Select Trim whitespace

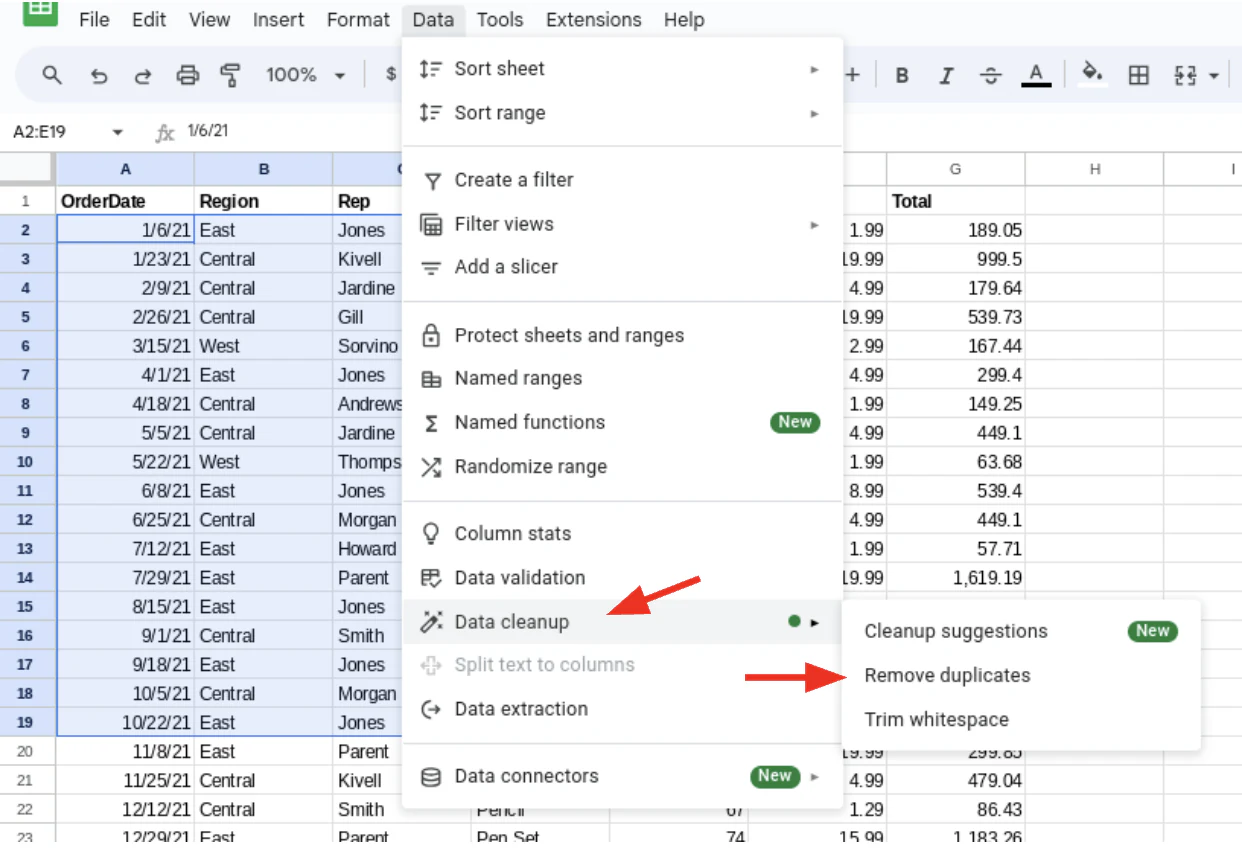(1020, 719)
